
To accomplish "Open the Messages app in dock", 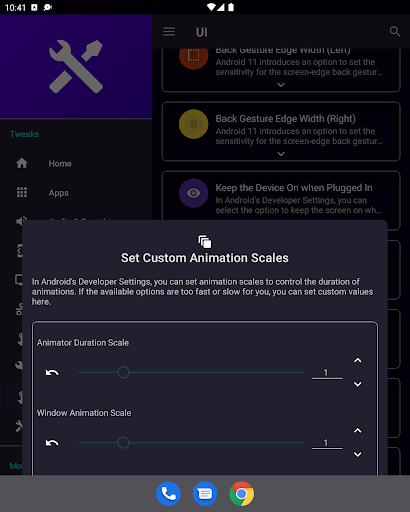I will point(205,494).
